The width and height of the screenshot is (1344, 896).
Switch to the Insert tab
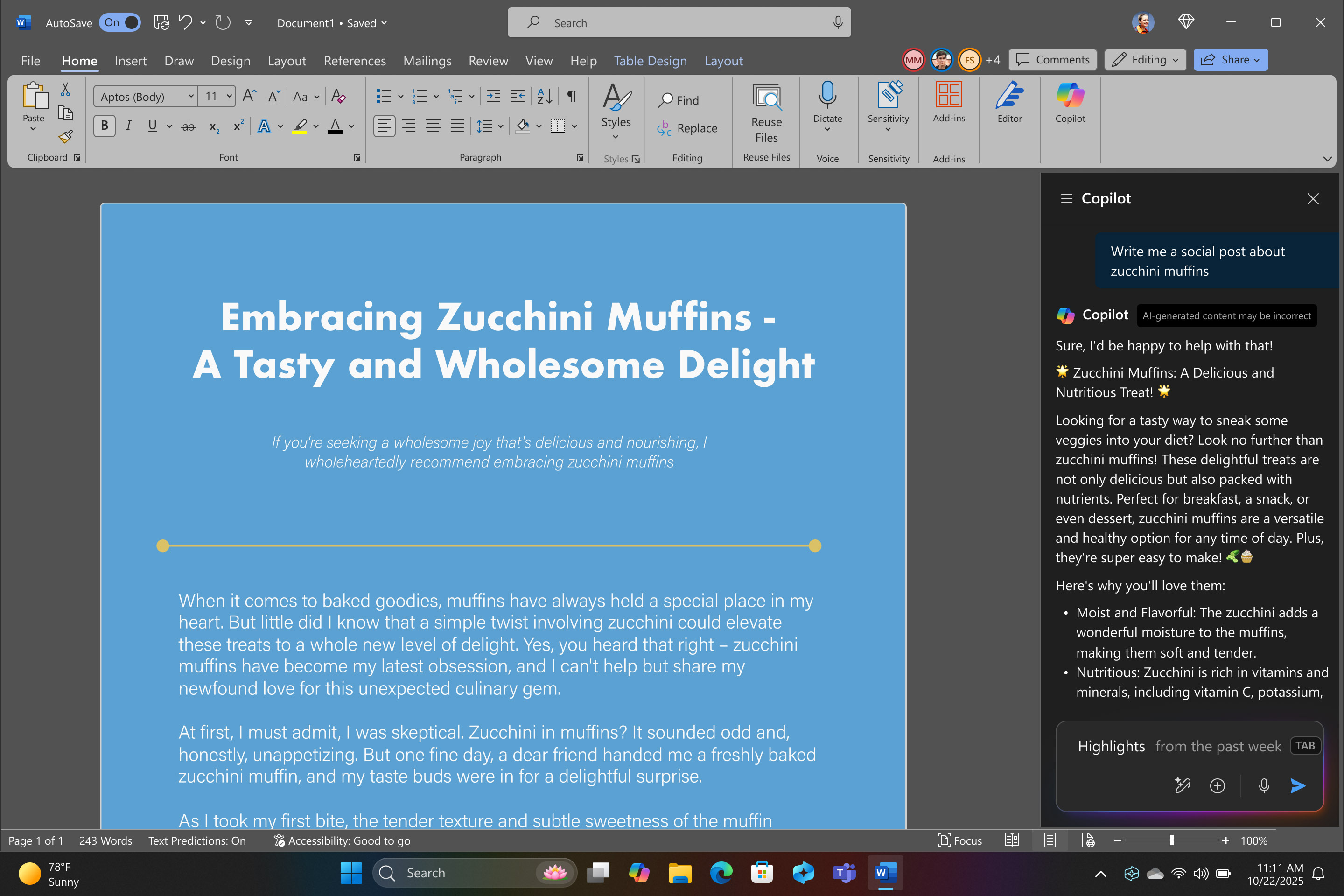tap(130, 61)
